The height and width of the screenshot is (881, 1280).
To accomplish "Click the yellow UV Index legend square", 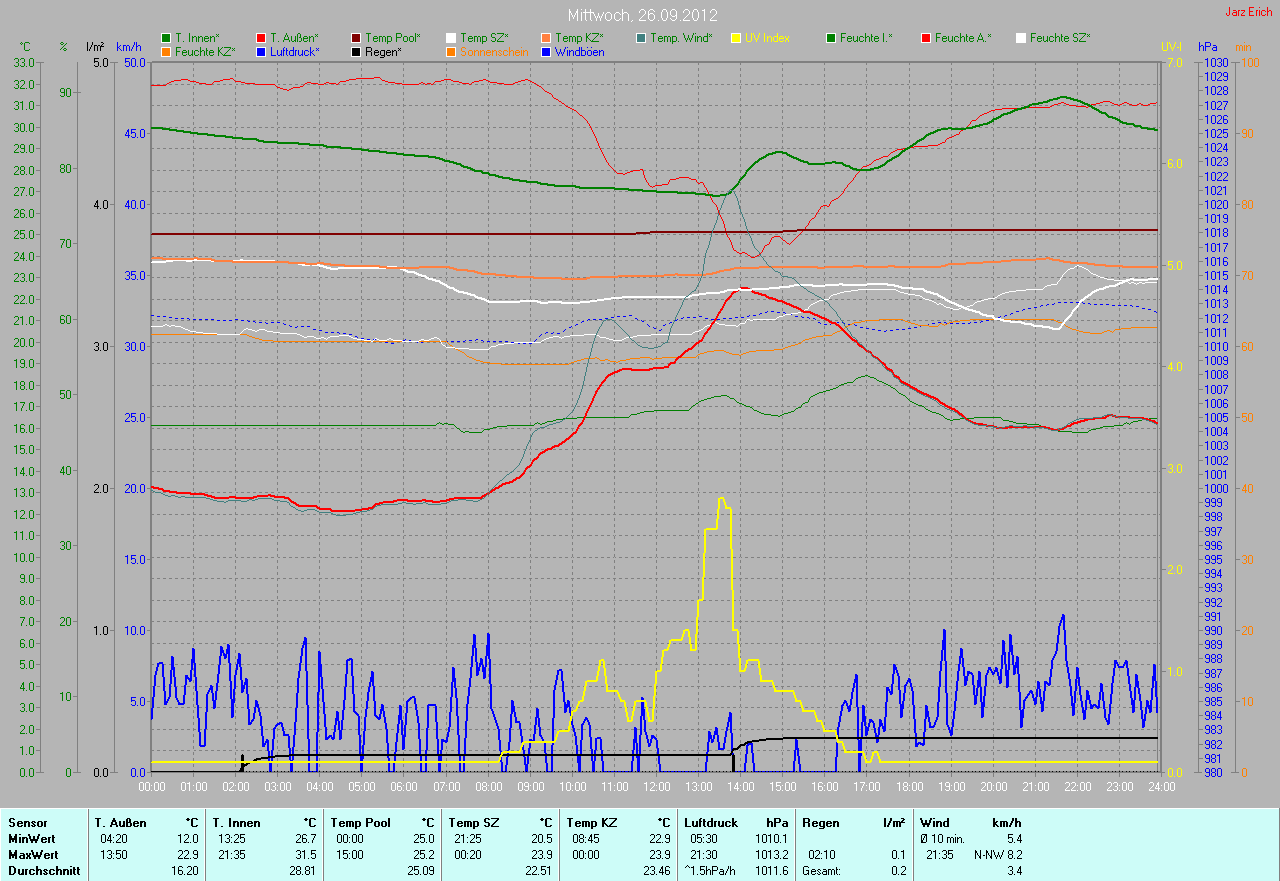I will (736, 38).
